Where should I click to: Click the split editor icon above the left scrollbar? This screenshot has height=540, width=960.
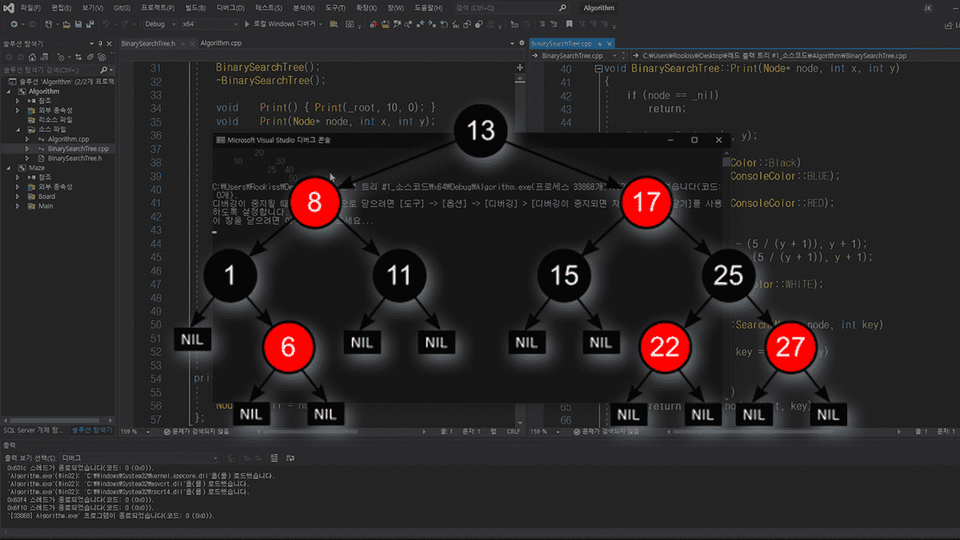(x=520, y=67)
